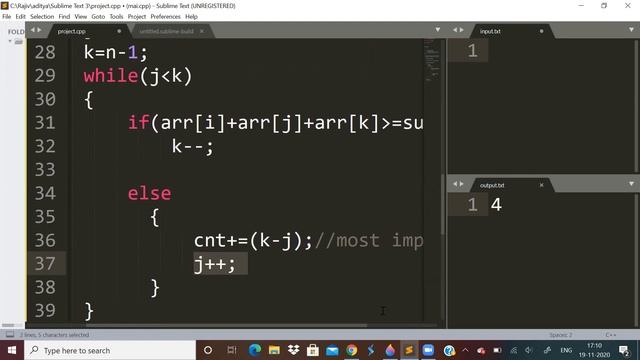Open tab list dropdown for project.cpp pane
This screenshot has width=640, height=360.
[438, 30]
